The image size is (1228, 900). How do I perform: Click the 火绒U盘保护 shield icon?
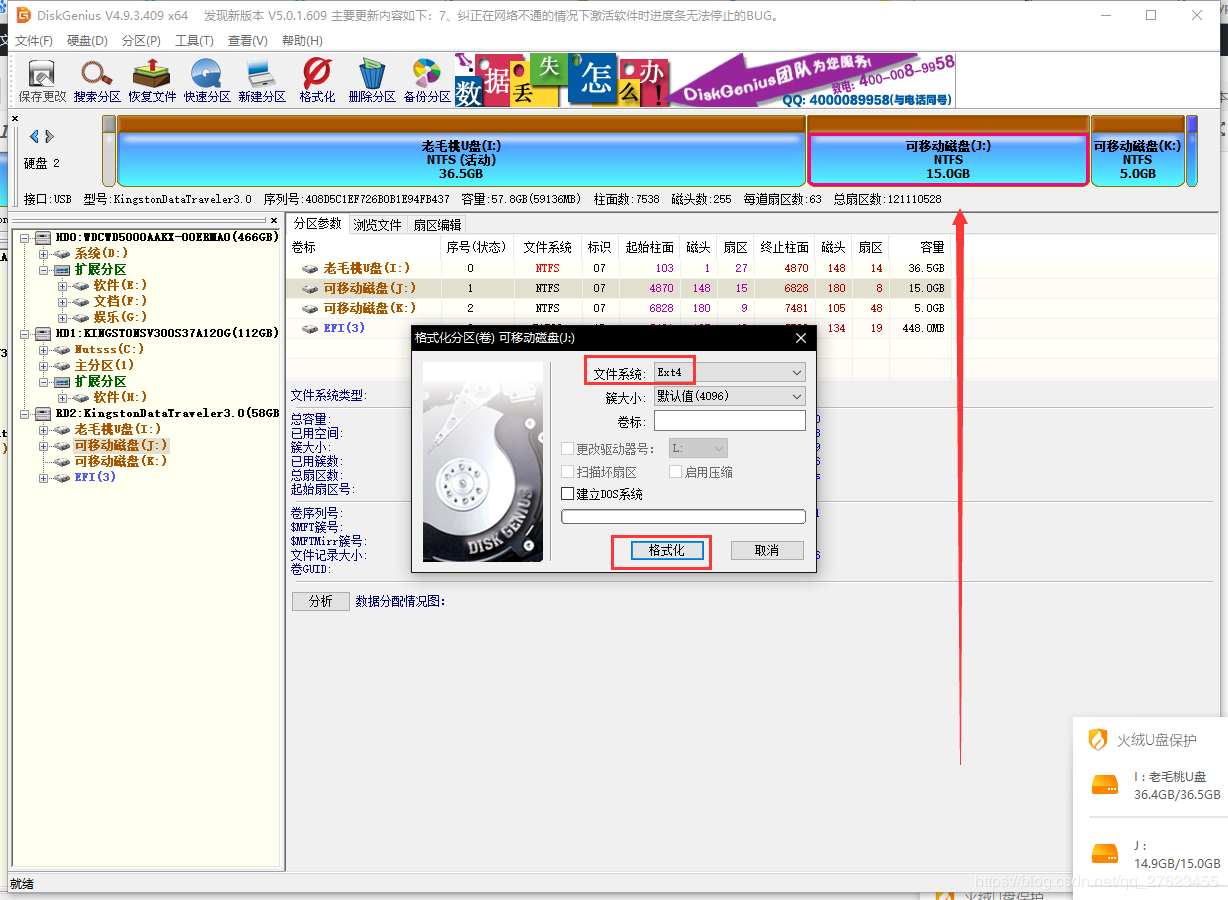(x=1098, y=740)
